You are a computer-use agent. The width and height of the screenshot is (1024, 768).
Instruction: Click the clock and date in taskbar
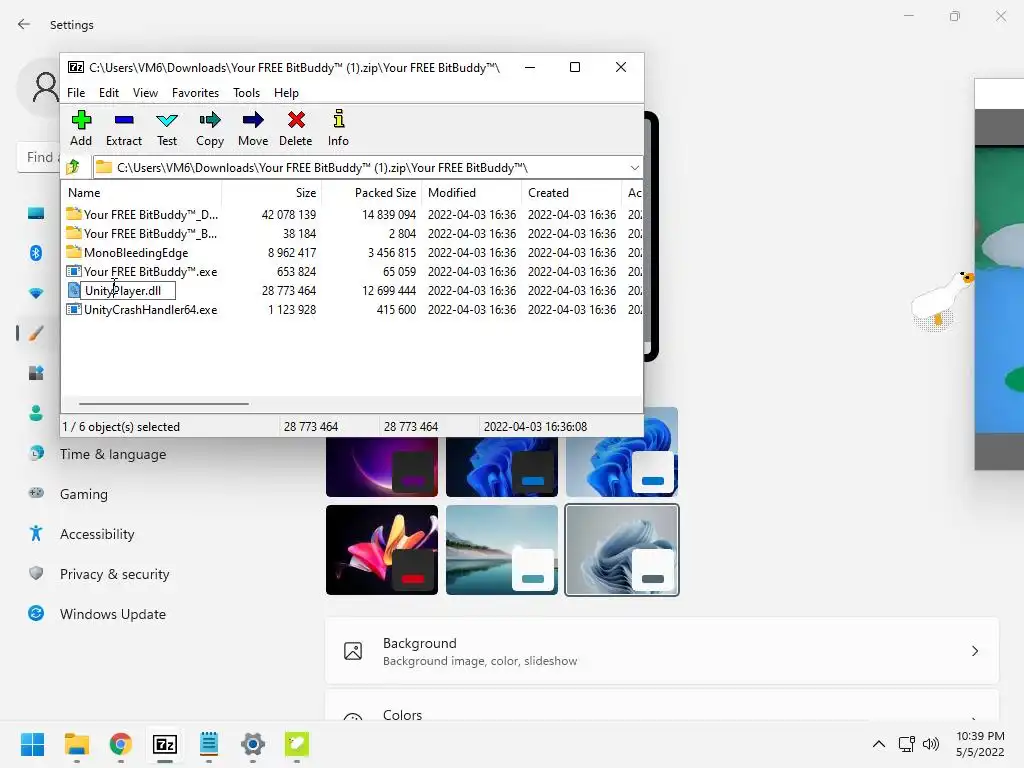(x=980, y=744)
